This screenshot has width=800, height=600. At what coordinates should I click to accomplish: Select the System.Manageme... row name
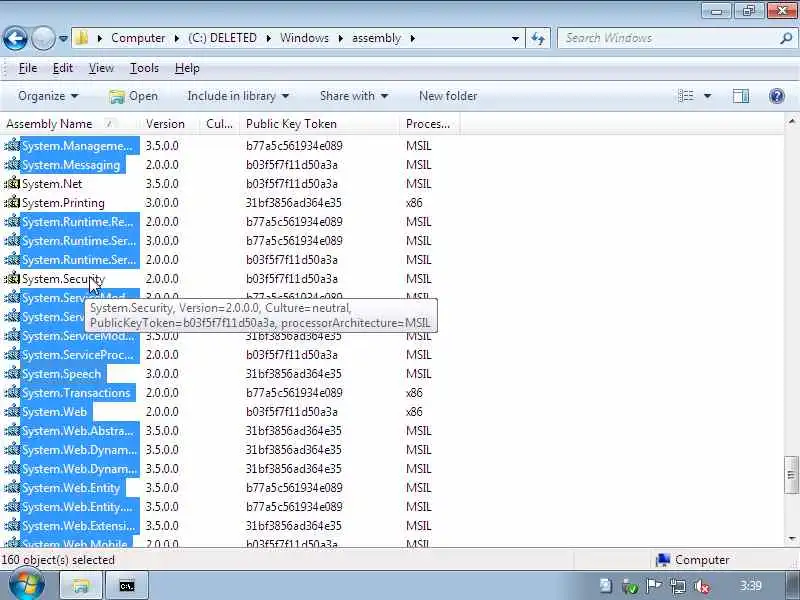coord(77,146)
